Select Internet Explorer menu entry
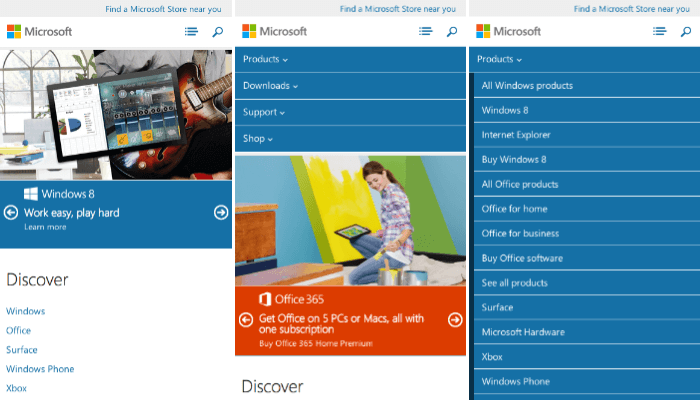700x400 pixels. pyautogui.click(x=587, y=135)
